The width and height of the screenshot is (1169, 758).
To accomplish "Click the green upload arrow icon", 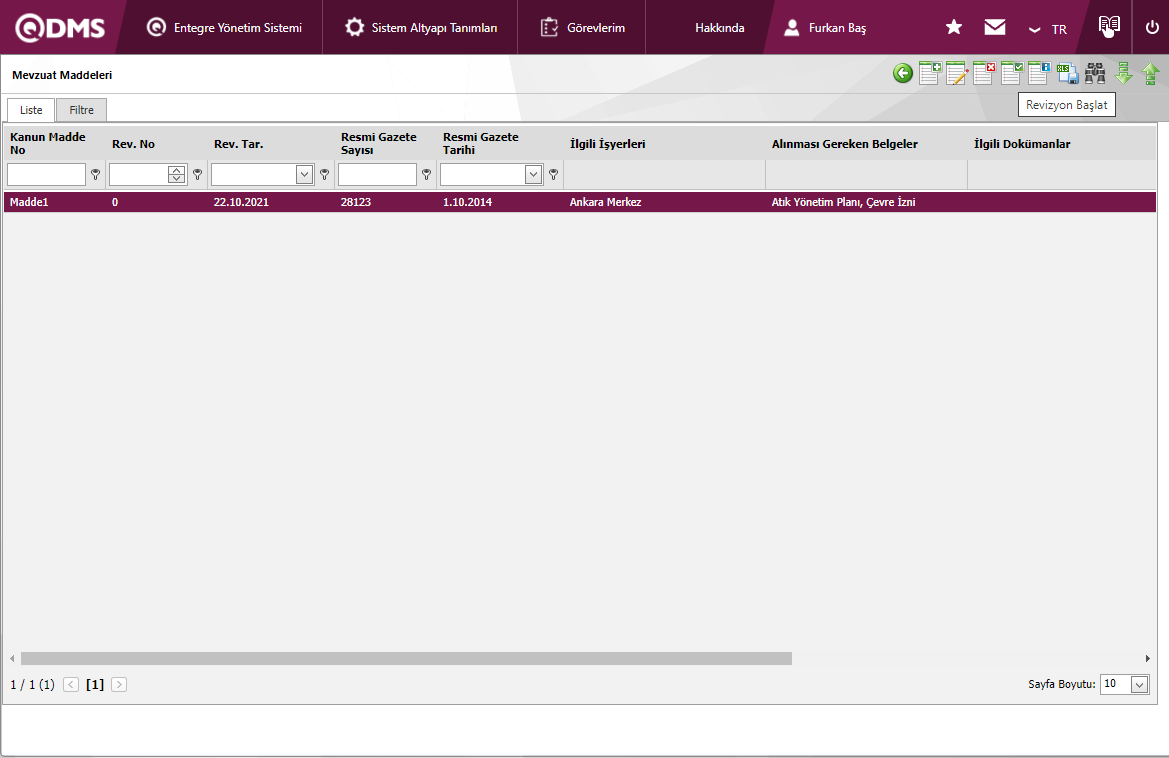I will pos(1150,73).
